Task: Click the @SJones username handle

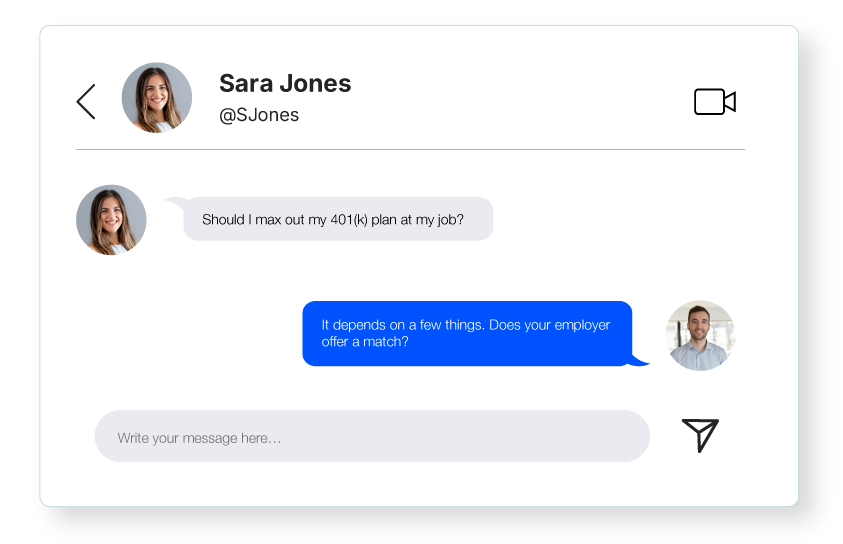Action: pos(259,115)
